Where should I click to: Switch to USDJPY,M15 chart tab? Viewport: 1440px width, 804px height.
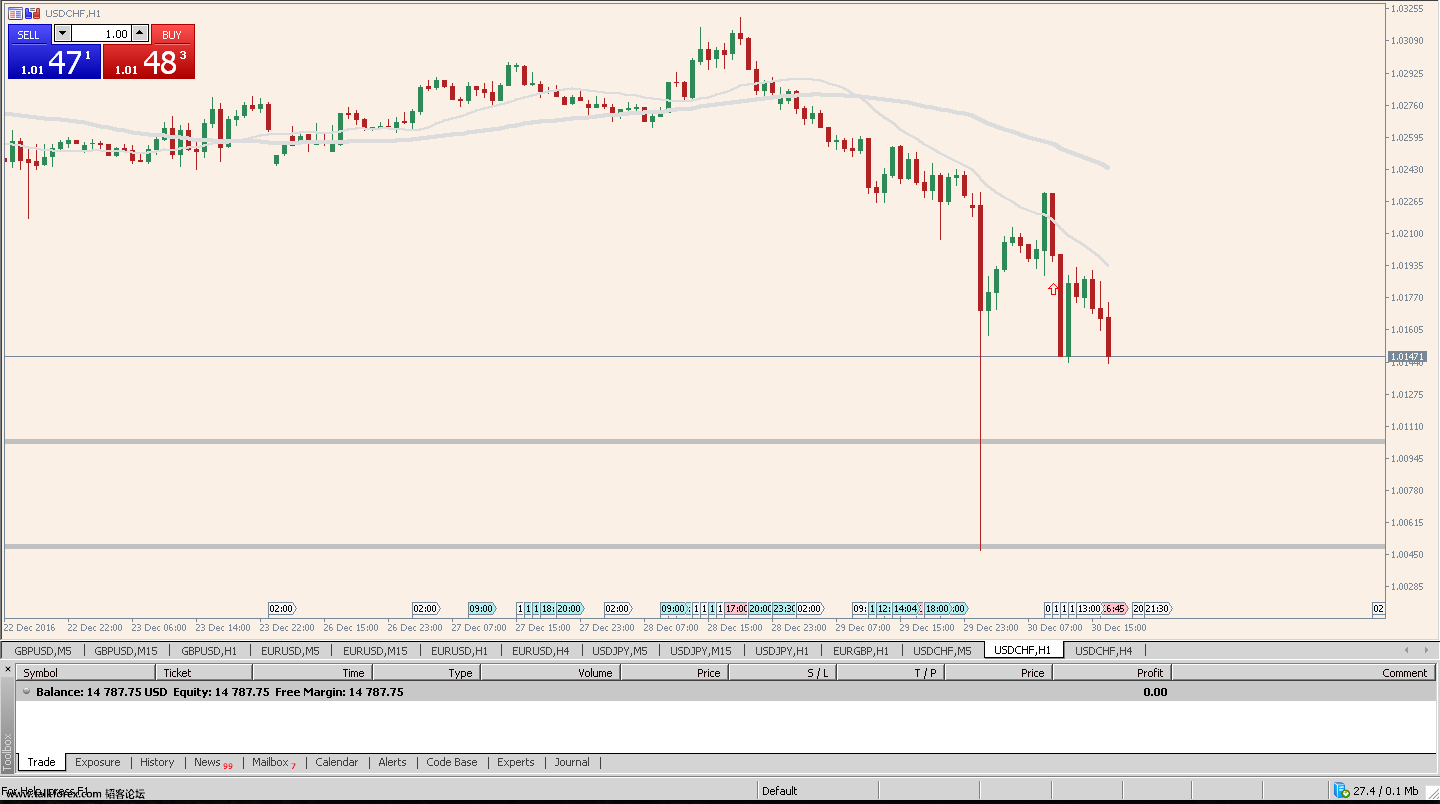701,650
